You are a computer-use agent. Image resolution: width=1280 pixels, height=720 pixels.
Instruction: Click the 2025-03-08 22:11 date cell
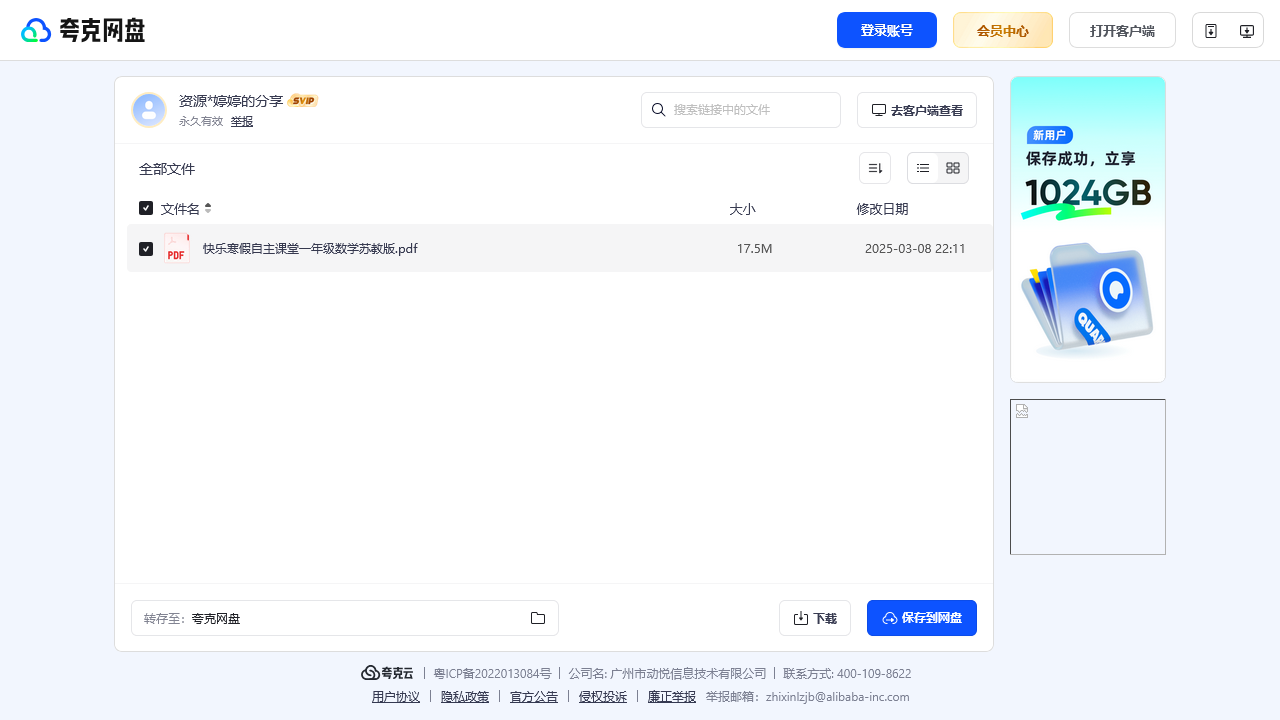[915, 249]
